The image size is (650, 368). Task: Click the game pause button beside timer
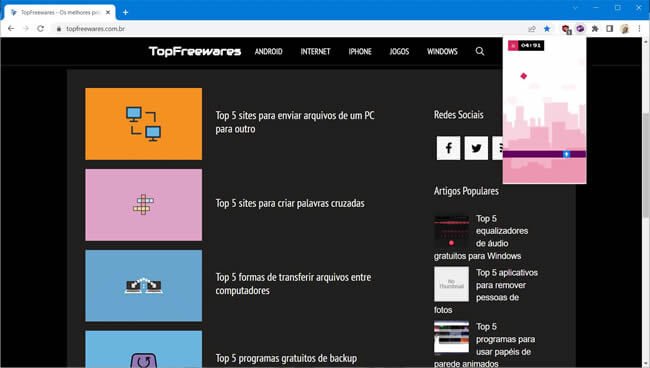pyautogui.click(x=513, y=46)
